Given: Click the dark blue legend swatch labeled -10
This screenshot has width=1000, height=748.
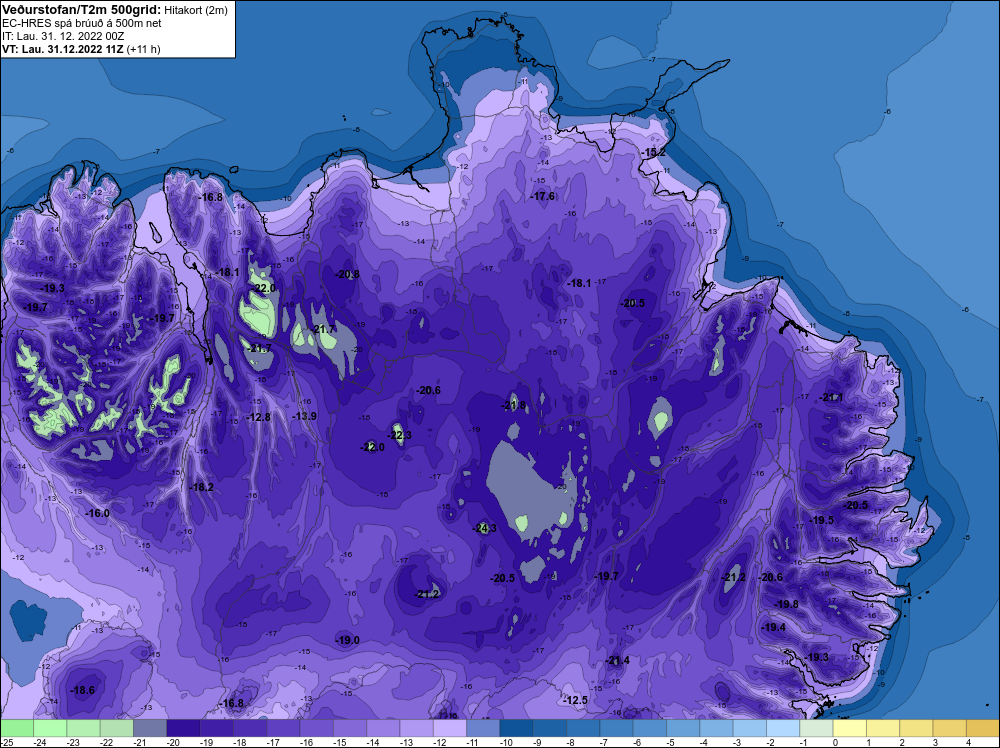Looking at the screenshot, I should pyautogui.click(x=516, y=728).
